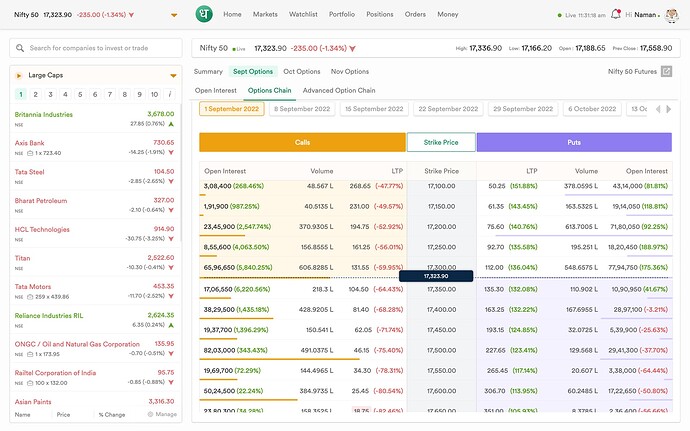Switch to the Open Interest tab

216,90
